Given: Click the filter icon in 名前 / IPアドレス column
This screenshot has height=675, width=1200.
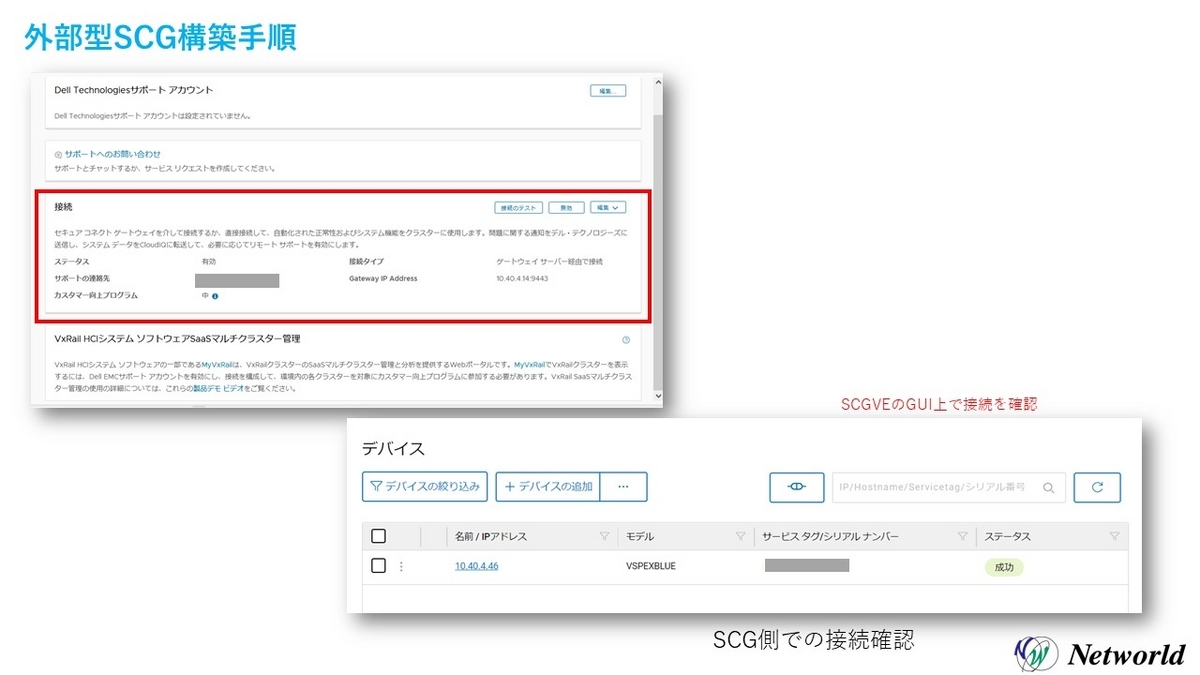Looking at the screenshot, I should pyautogui.click(x=604, y=537).
